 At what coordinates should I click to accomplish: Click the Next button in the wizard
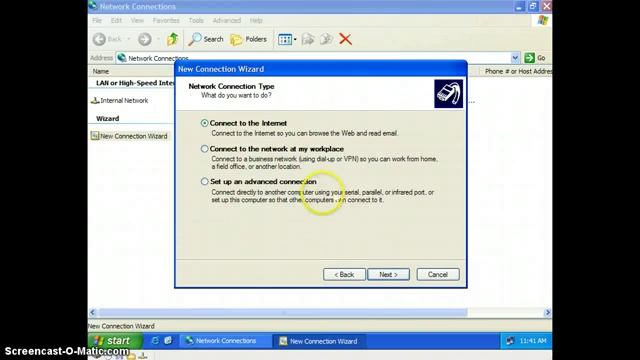tap(388, 275)
